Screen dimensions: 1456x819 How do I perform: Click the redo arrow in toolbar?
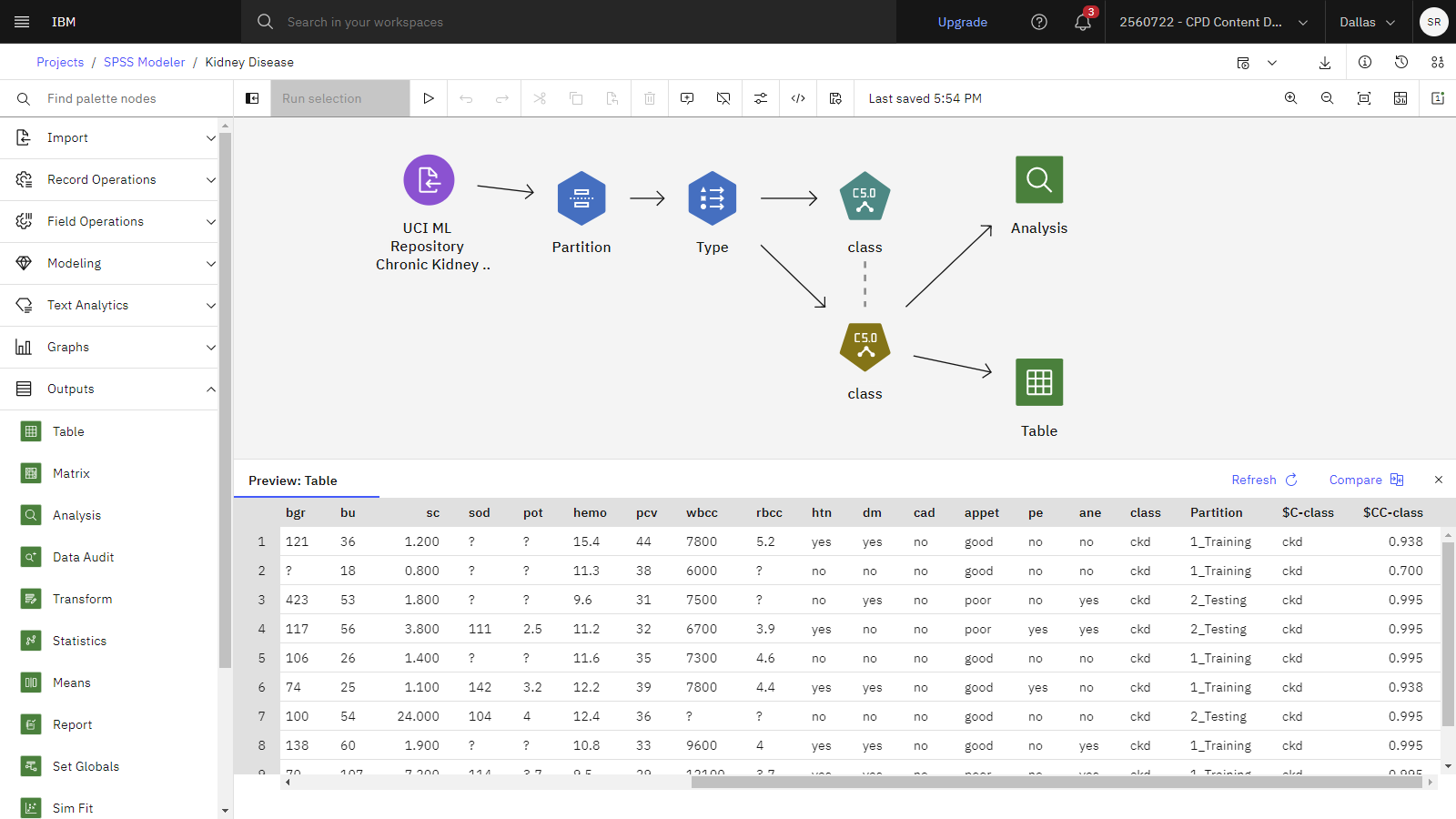pos(502,98)
